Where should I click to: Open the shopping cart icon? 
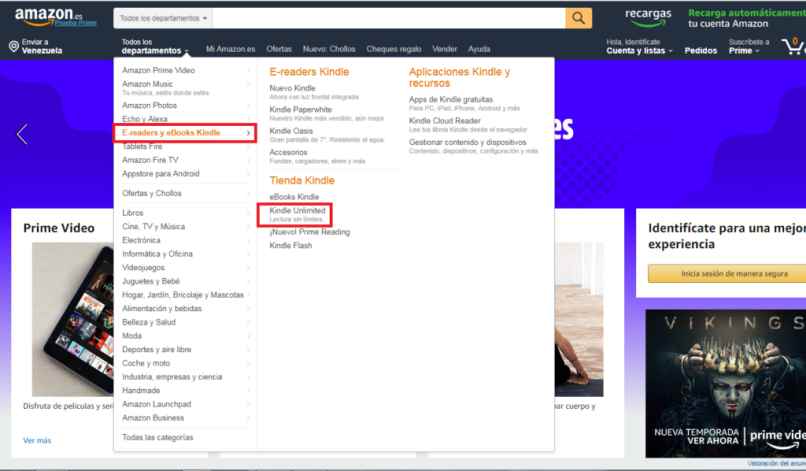(x=792, y=46)
